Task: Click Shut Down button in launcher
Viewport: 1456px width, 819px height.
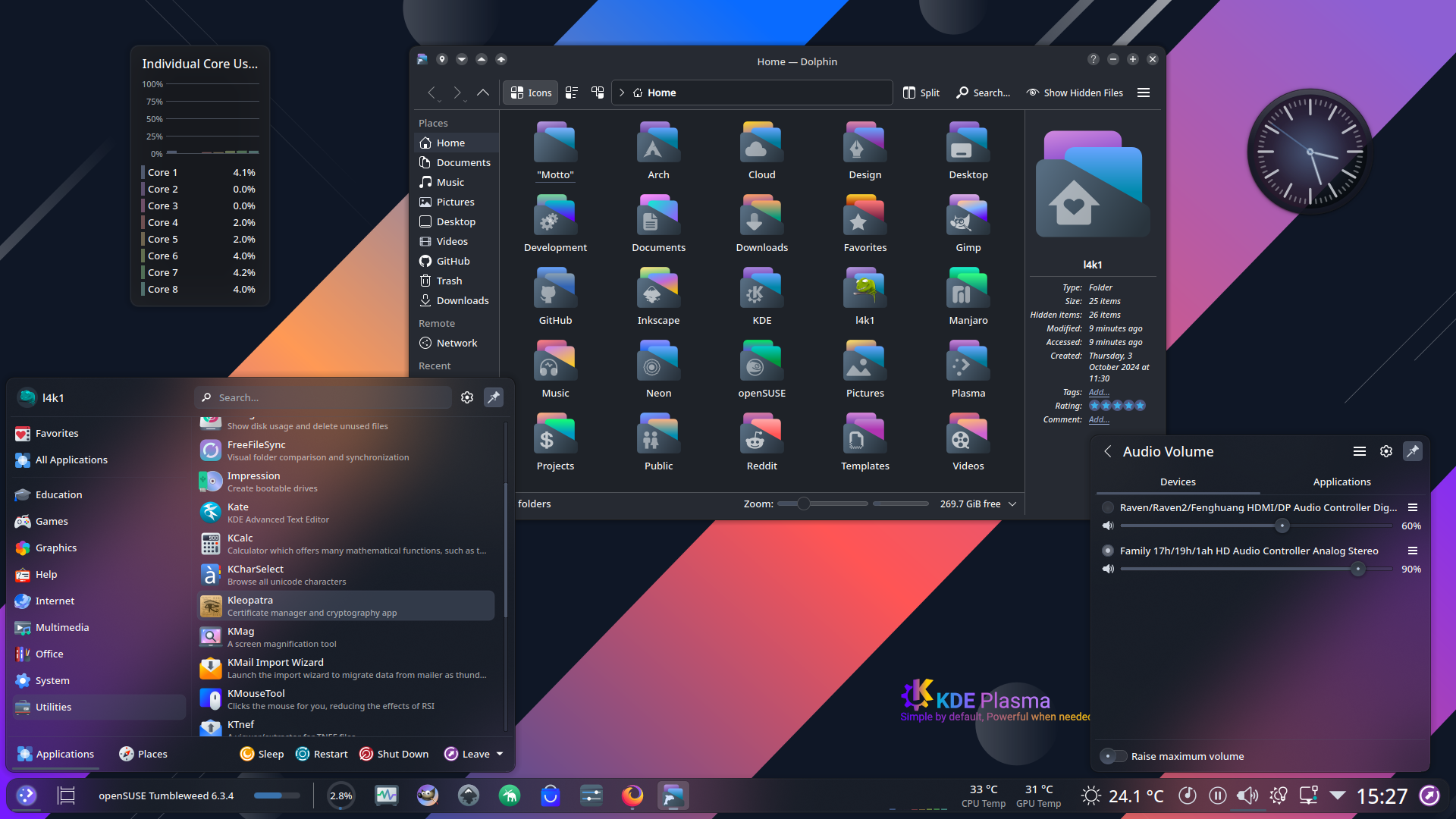Action: pos(394,754)
